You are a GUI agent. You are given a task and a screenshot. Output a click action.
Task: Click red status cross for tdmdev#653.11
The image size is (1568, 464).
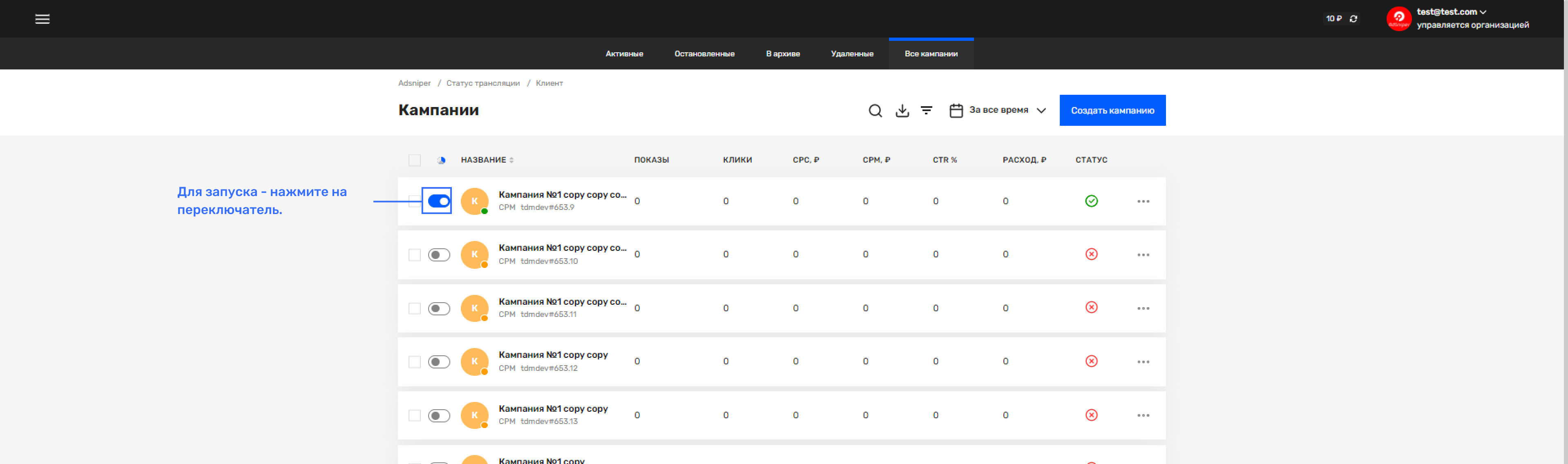[1091, 307]
